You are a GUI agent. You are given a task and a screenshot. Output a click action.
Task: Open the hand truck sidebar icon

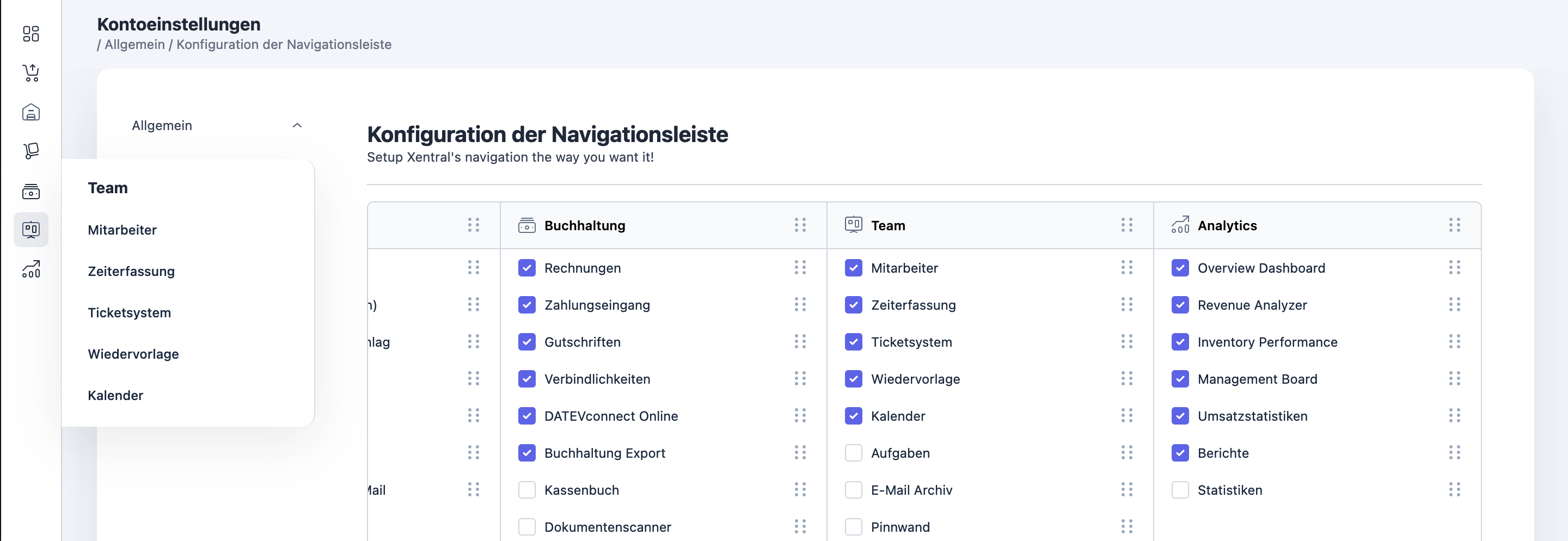31,151
